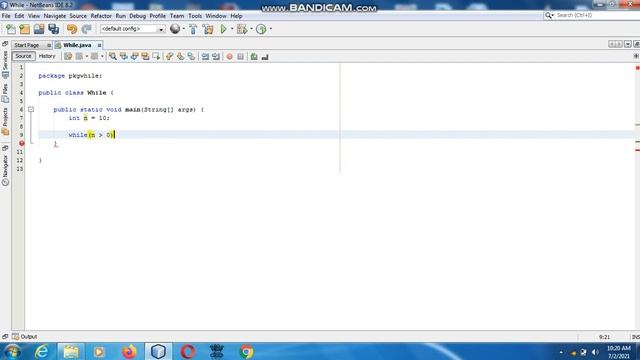This screenshot has height=360, width=640.
Task: Click the error marker on line 10
Action: coord(22,143)
